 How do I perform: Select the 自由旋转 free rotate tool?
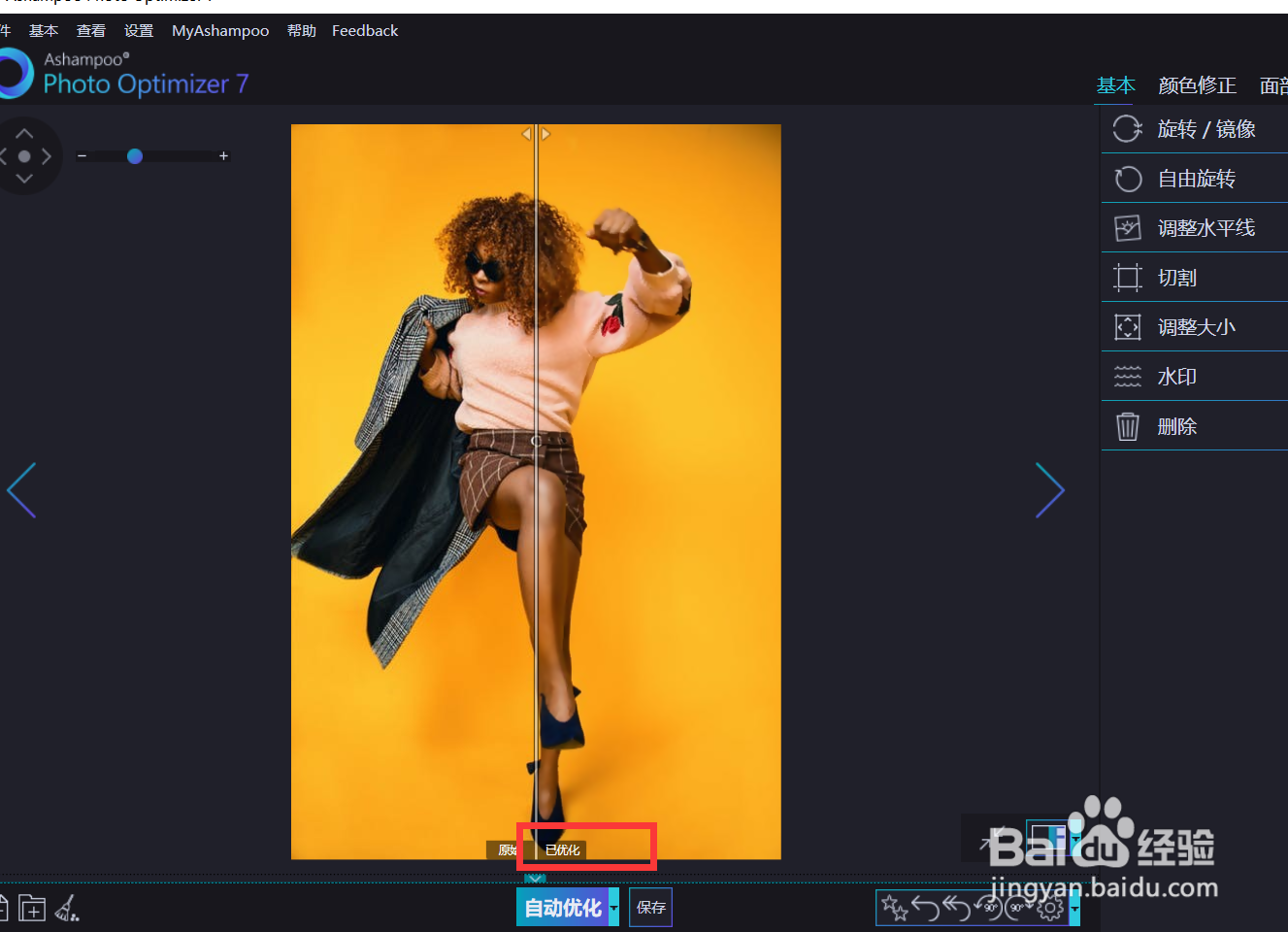1194,179
